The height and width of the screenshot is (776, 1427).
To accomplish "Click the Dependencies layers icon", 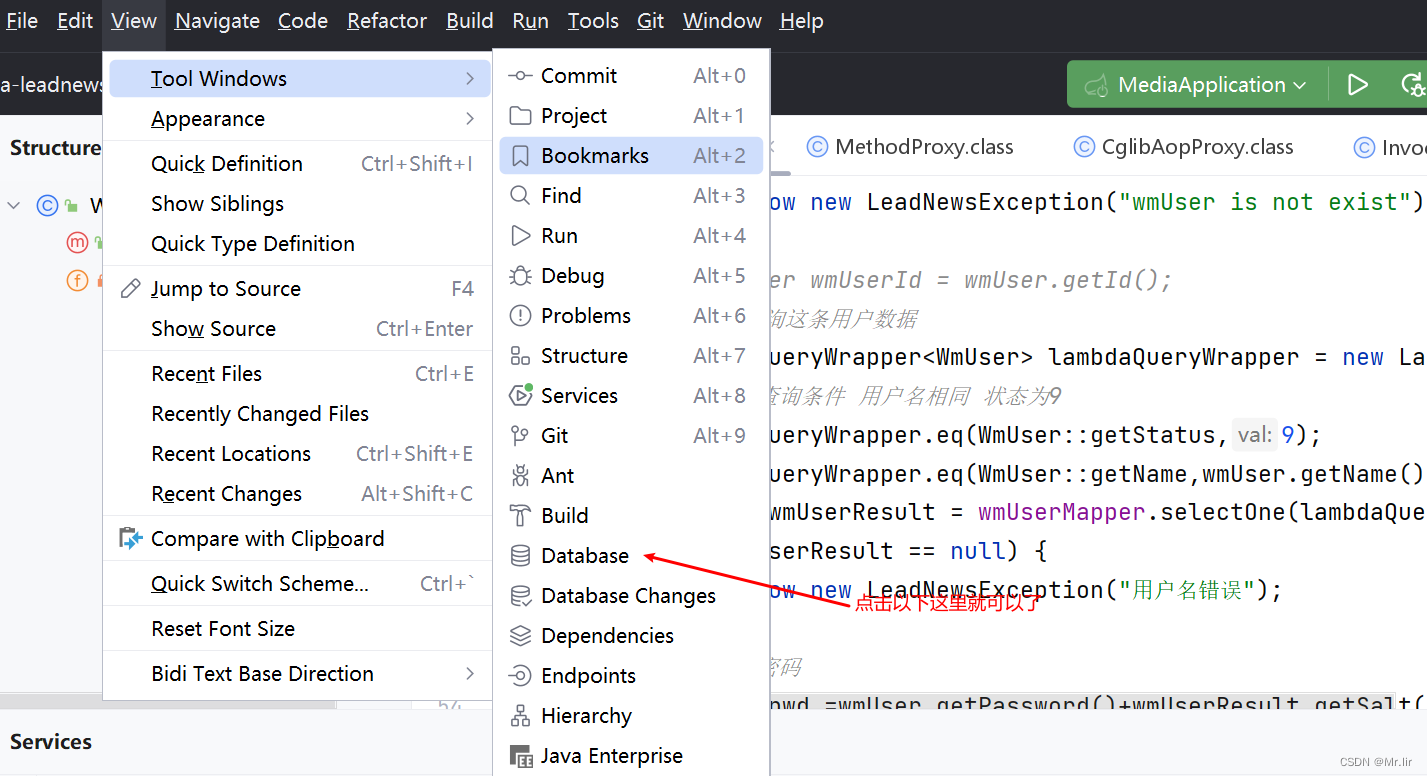I will (x=520, y=636).
